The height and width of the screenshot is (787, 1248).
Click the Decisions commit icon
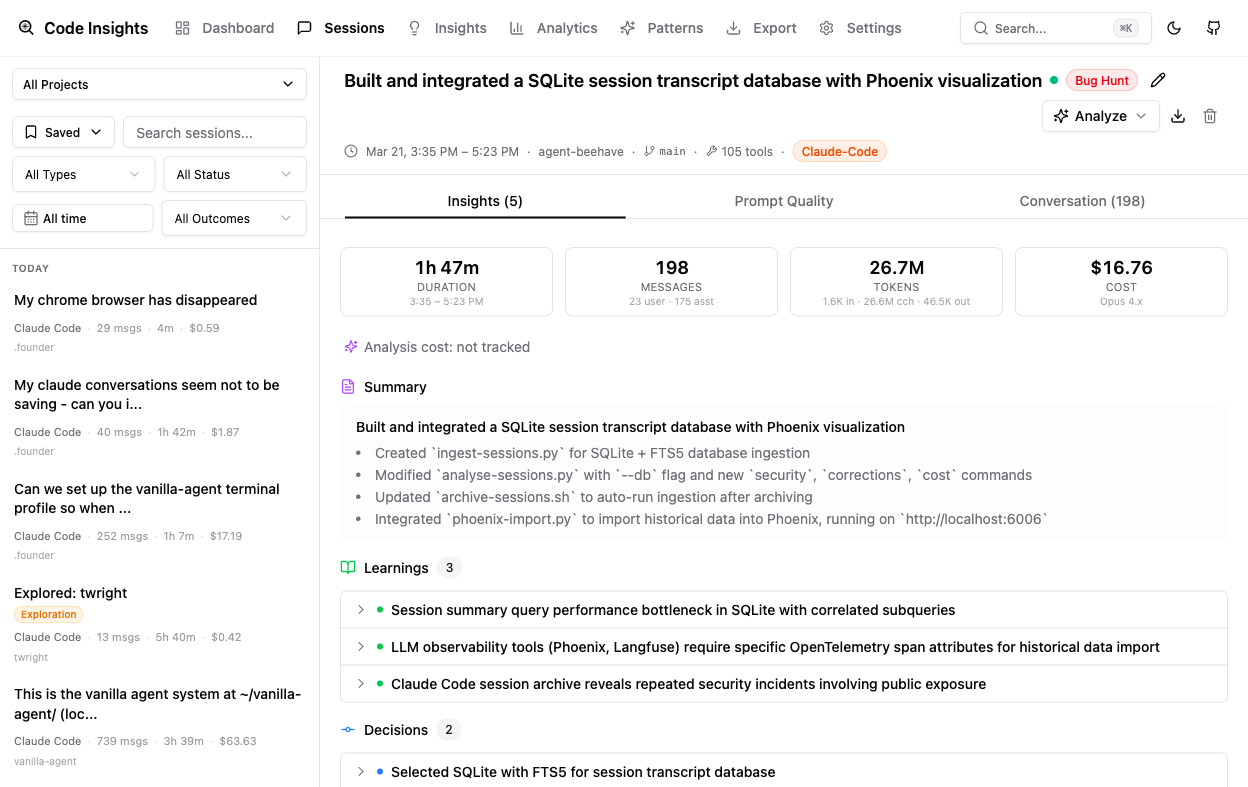pos(348,730)
